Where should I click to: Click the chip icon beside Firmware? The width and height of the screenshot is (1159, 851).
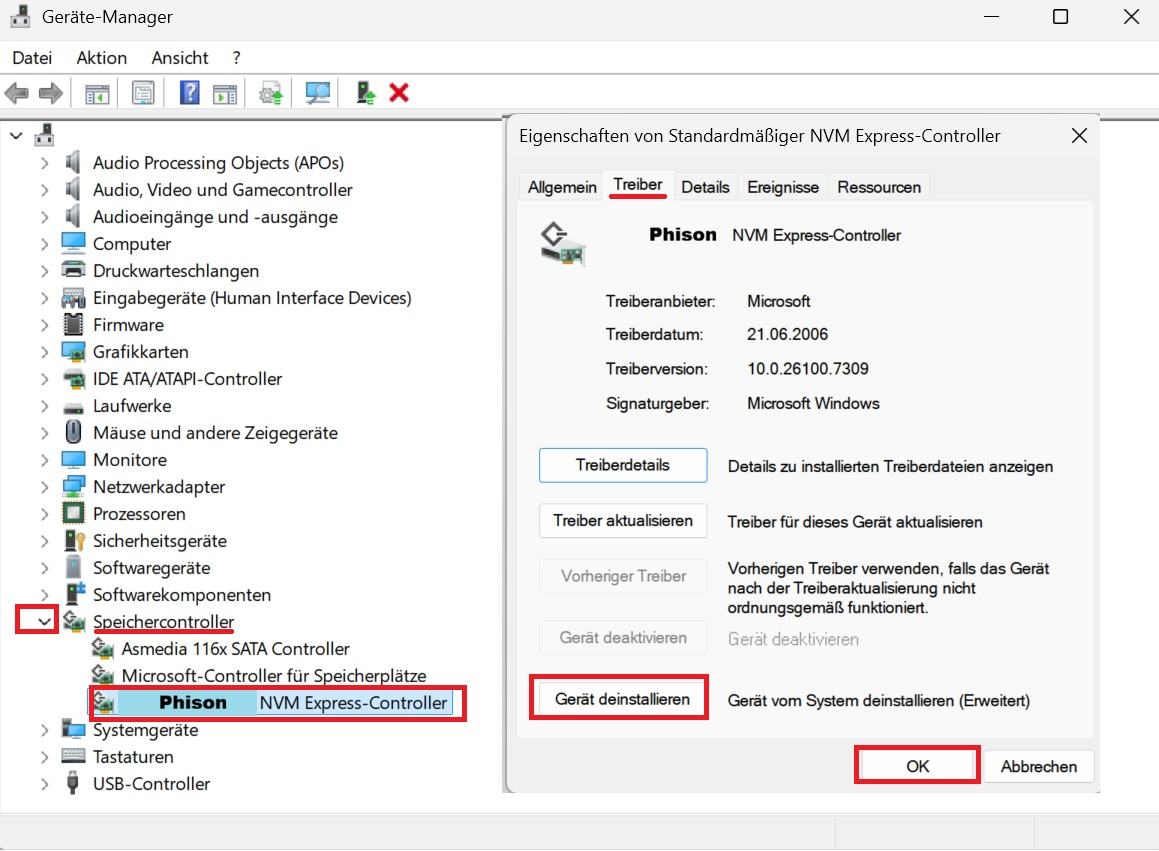pos(73,324)
